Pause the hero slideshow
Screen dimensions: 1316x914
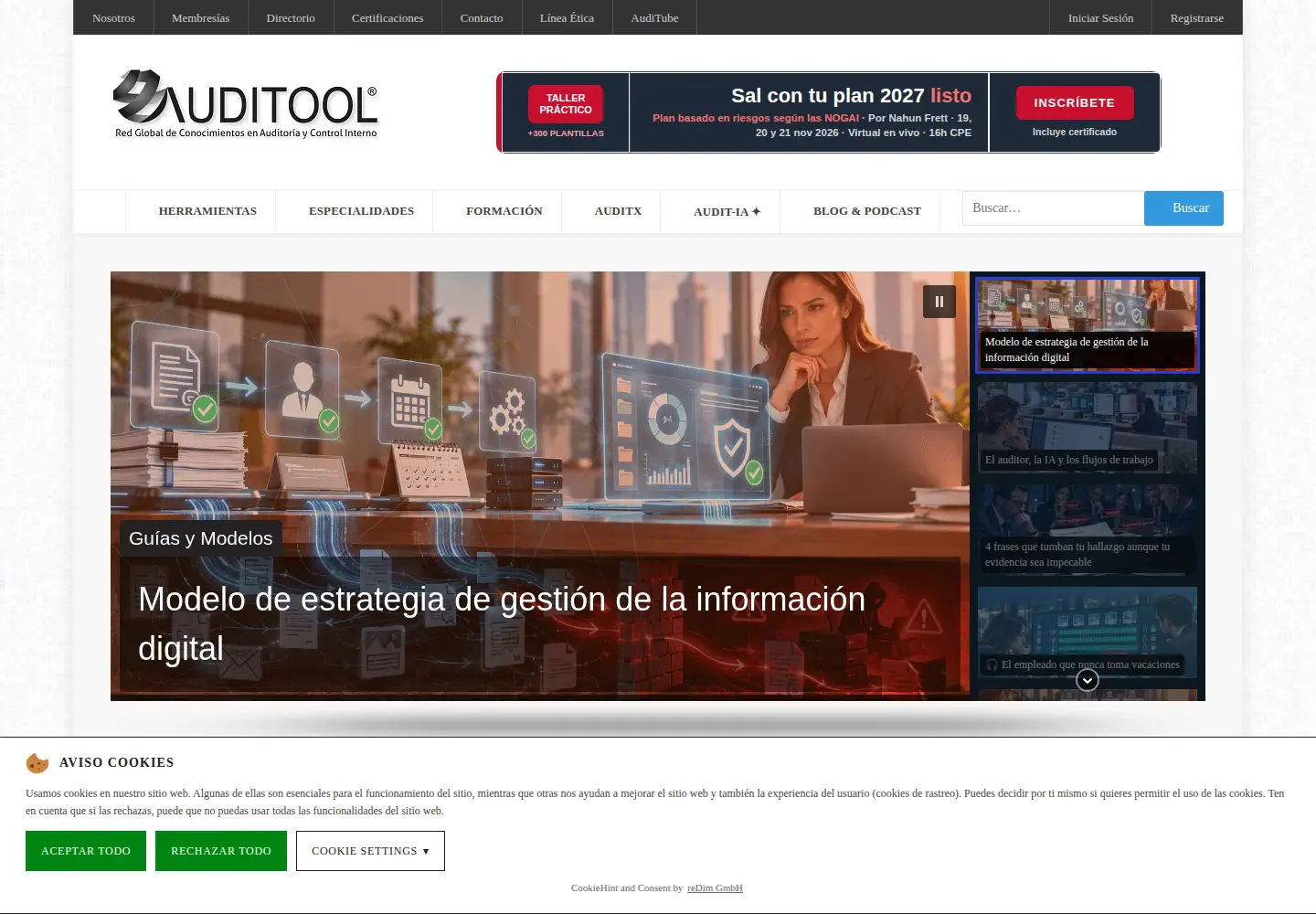pos(939,302)
